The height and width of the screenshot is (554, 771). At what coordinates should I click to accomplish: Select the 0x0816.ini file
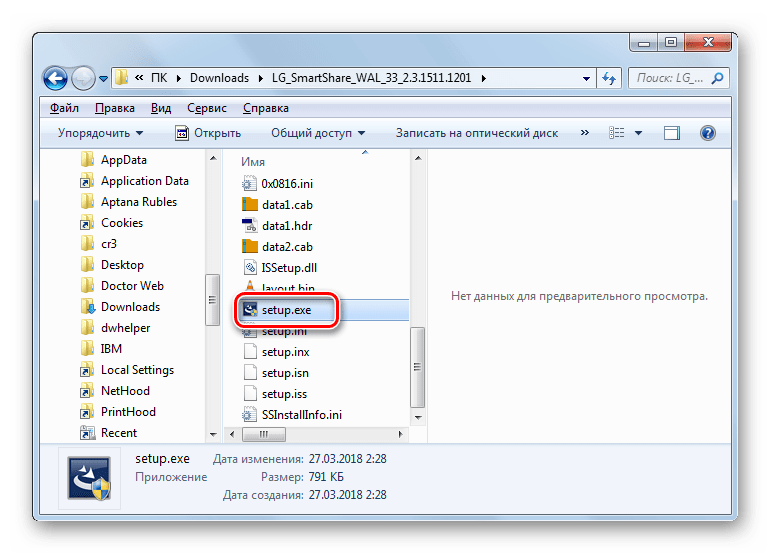[x=287, y=184]
